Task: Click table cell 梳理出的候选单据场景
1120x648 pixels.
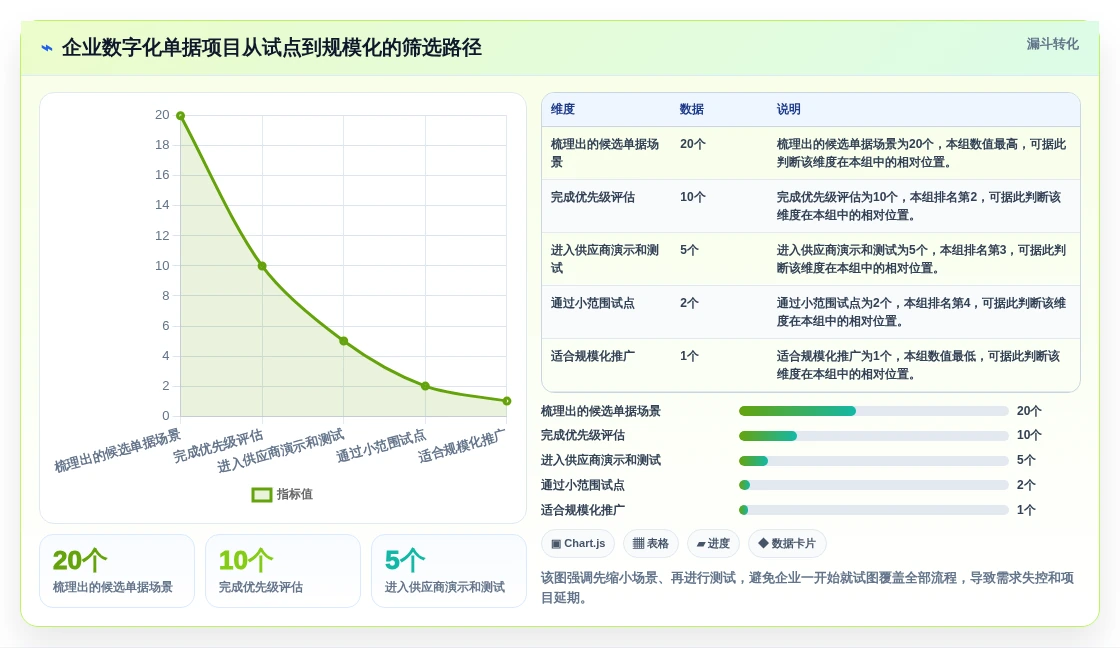Action: tap(605, 153)
